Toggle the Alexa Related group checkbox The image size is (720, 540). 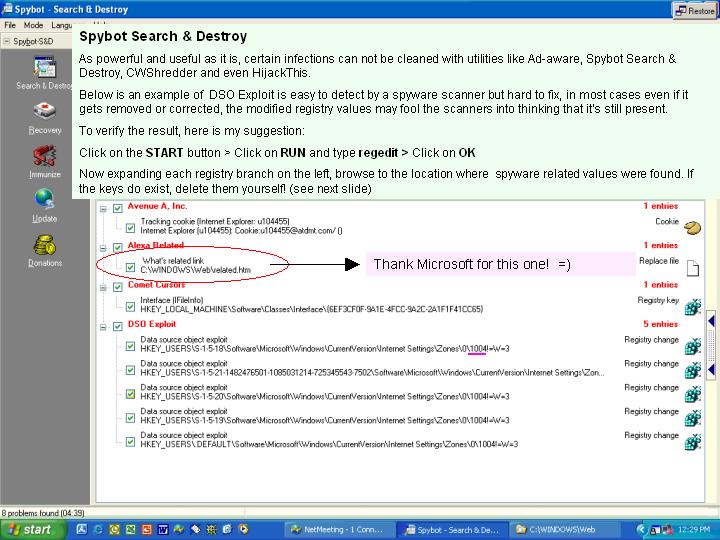[x=118, y=248]
